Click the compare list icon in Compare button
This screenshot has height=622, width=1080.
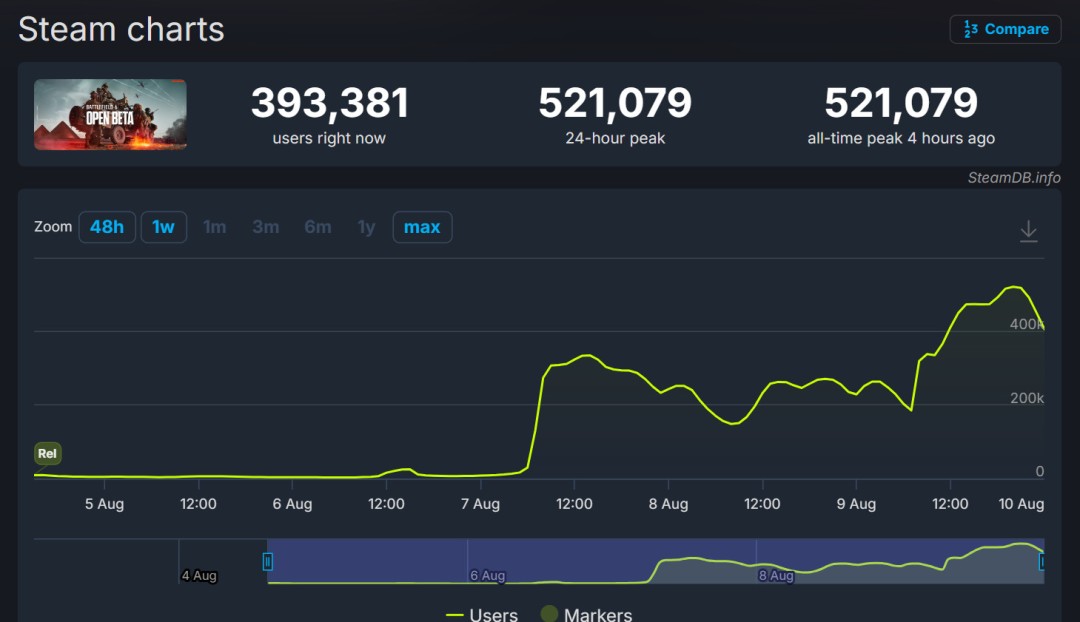(x=970, y=29)
